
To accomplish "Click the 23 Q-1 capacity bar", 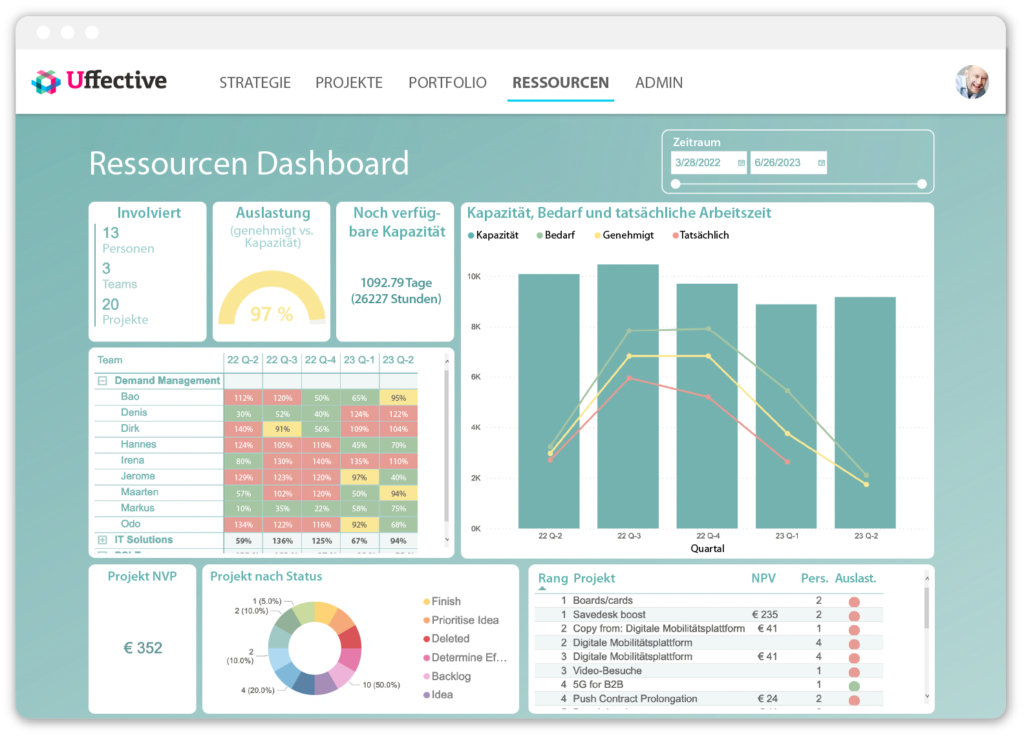I will (786, 416).
